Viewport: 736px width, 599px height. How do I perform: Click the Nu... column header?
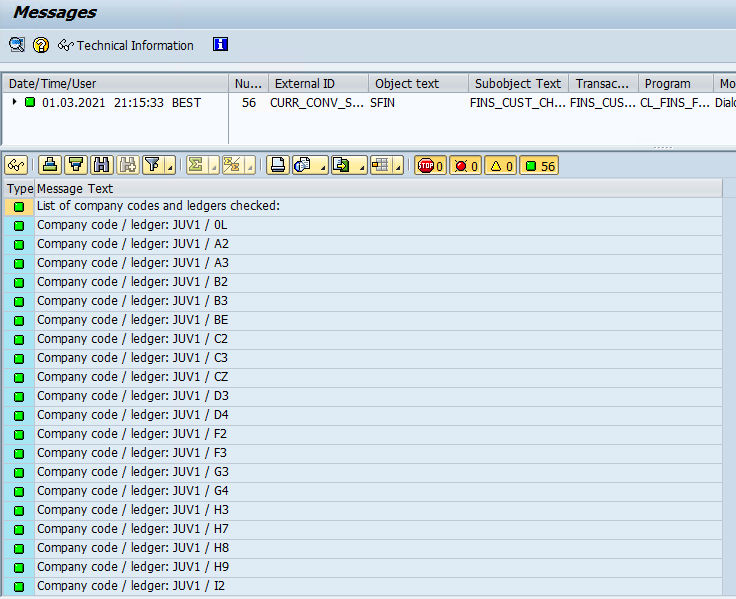[248, 83]
